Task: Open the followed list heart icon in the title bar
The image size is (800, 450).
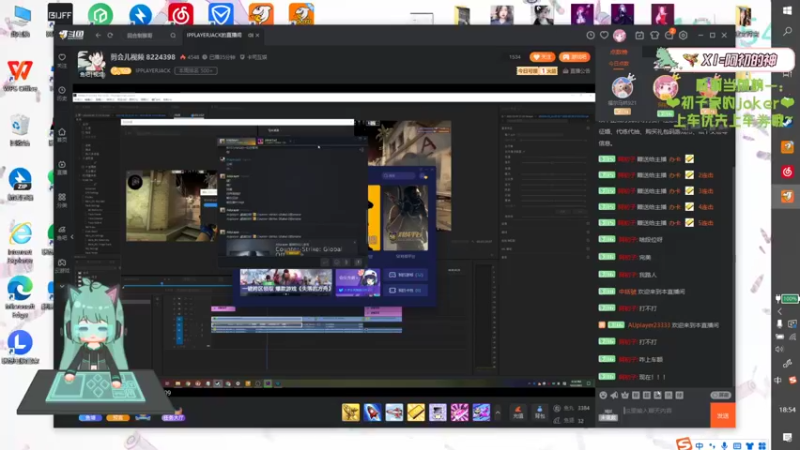Action: (x=604, y=35)
